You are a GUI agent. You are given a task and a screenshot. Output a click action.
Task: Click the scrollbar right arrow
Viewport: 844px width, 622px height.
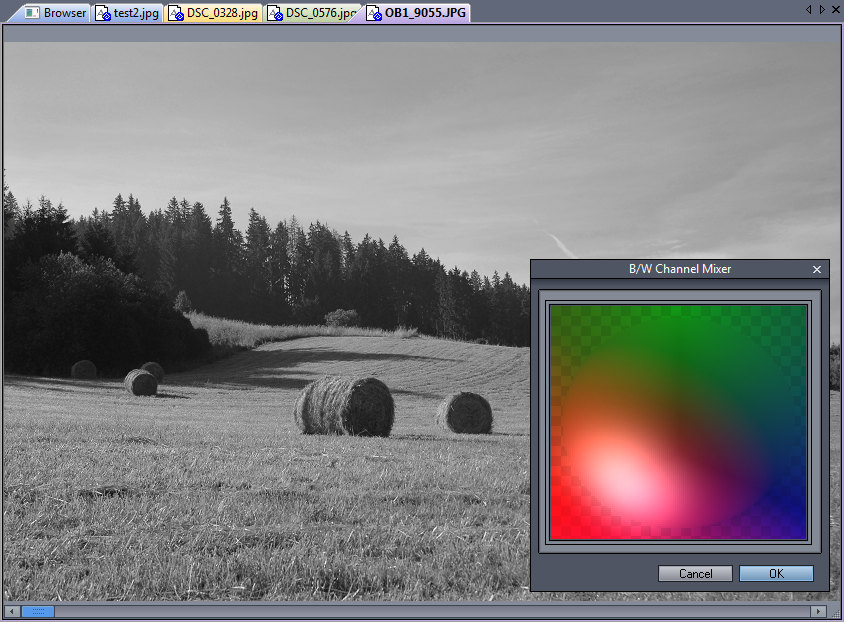click(x=818, y=612)
